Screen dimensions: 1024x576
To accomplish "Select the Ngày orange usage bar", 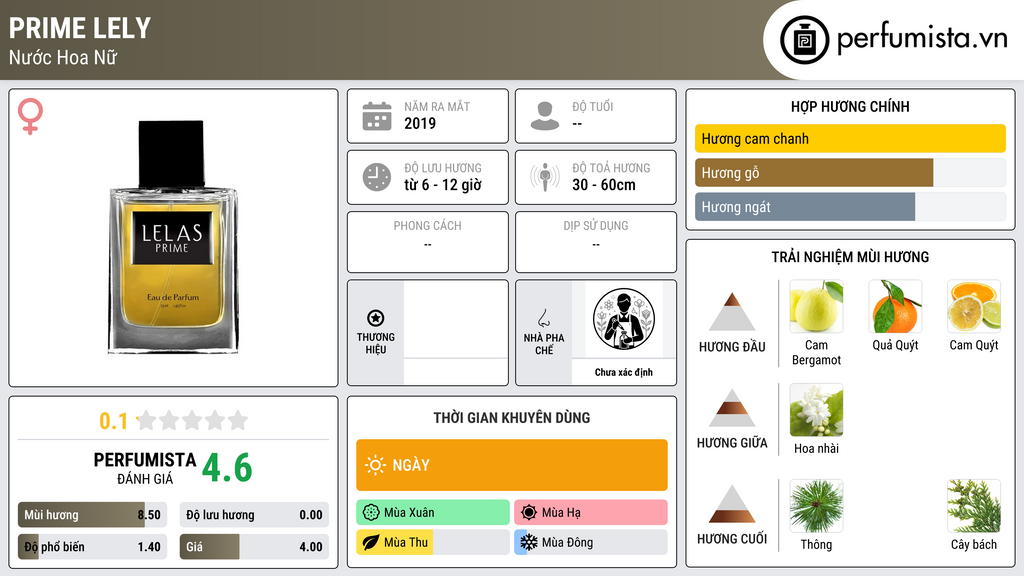I will [512, 465].
